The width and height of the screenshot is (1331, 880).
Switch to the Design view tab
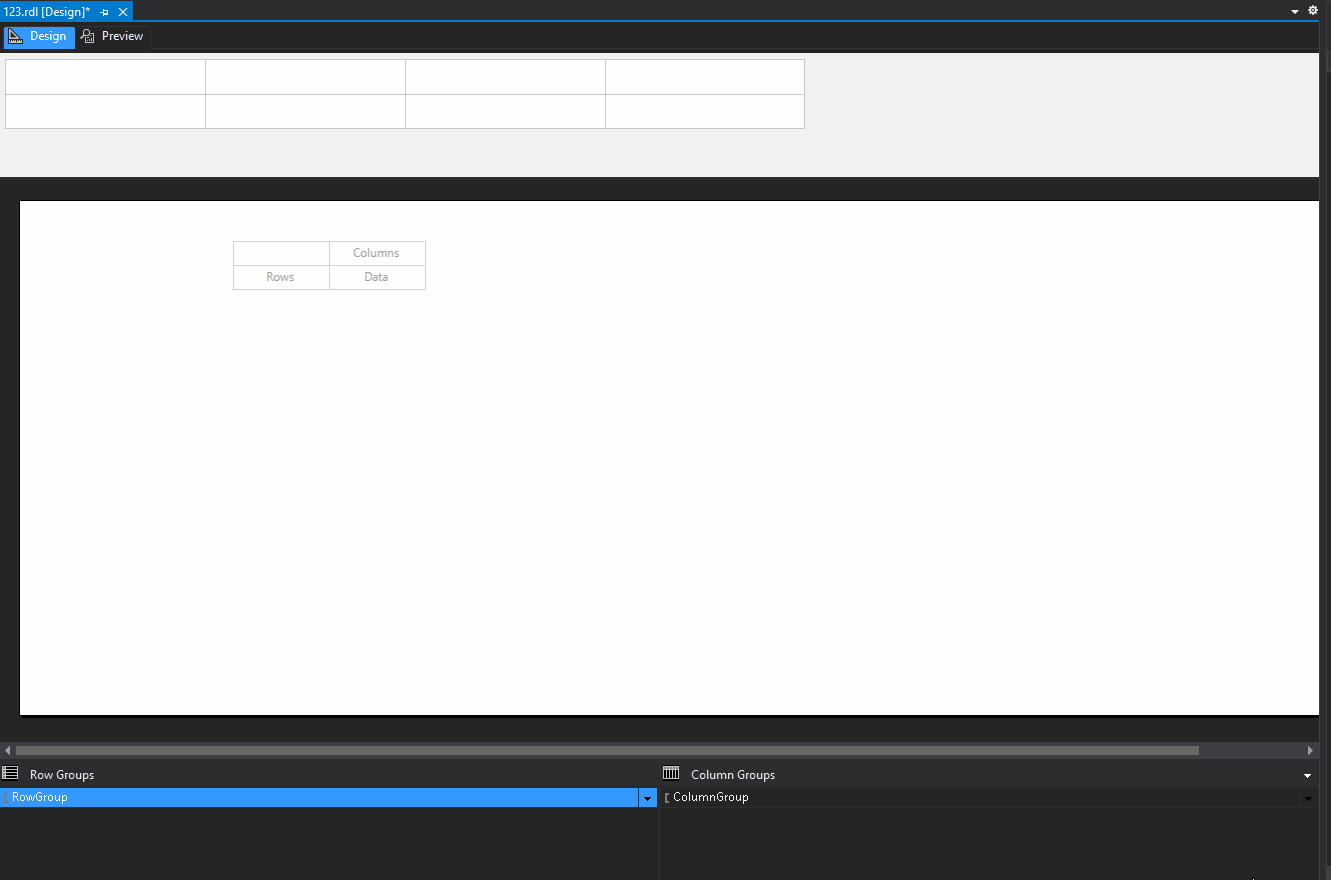coord(38,37)
